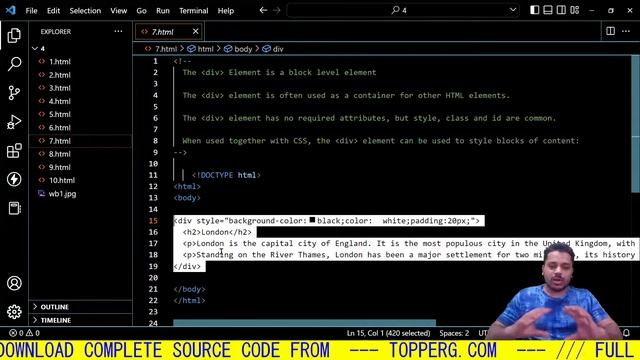Click the errors icon in the status bar
The width and height of the screenshot is (640, 360).
(13, 333)
